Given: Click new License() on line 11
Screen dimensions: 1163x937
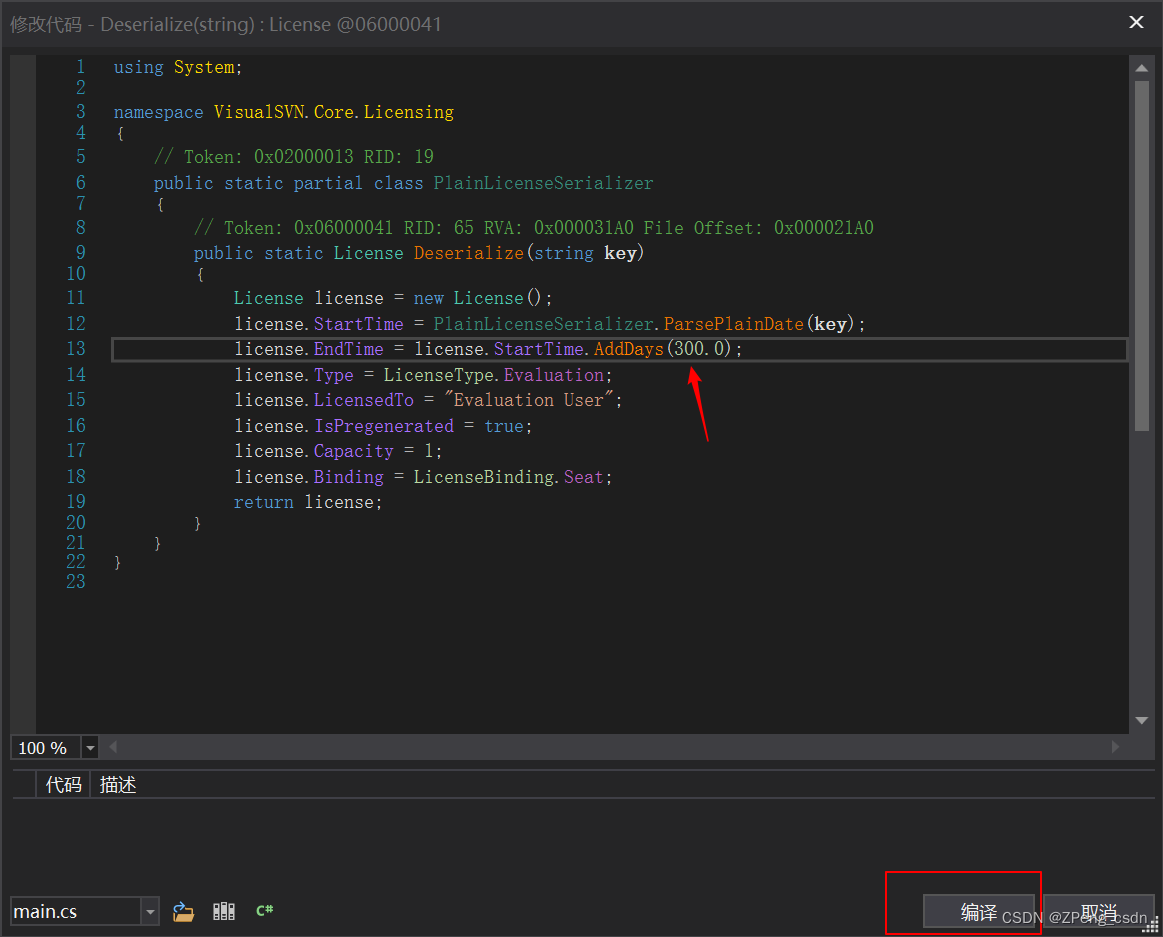Looking at the screenshot, I should click(482, 299).
